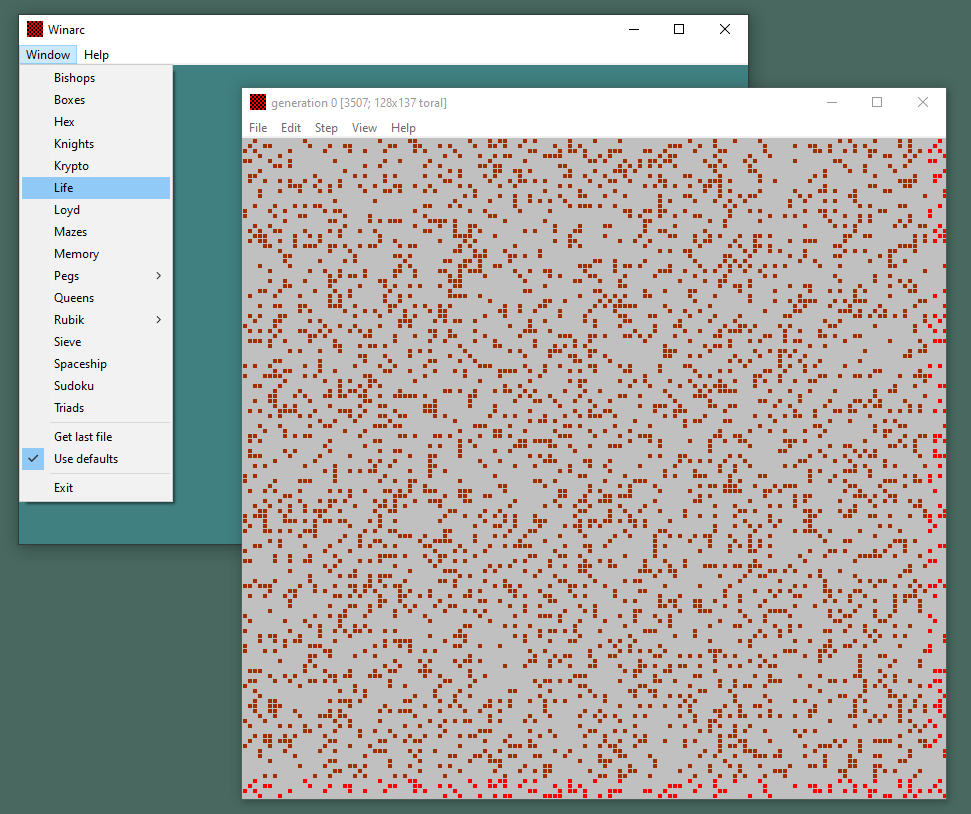Open Sudoku from the menu
971x814 pixels.
coord(96,386)
